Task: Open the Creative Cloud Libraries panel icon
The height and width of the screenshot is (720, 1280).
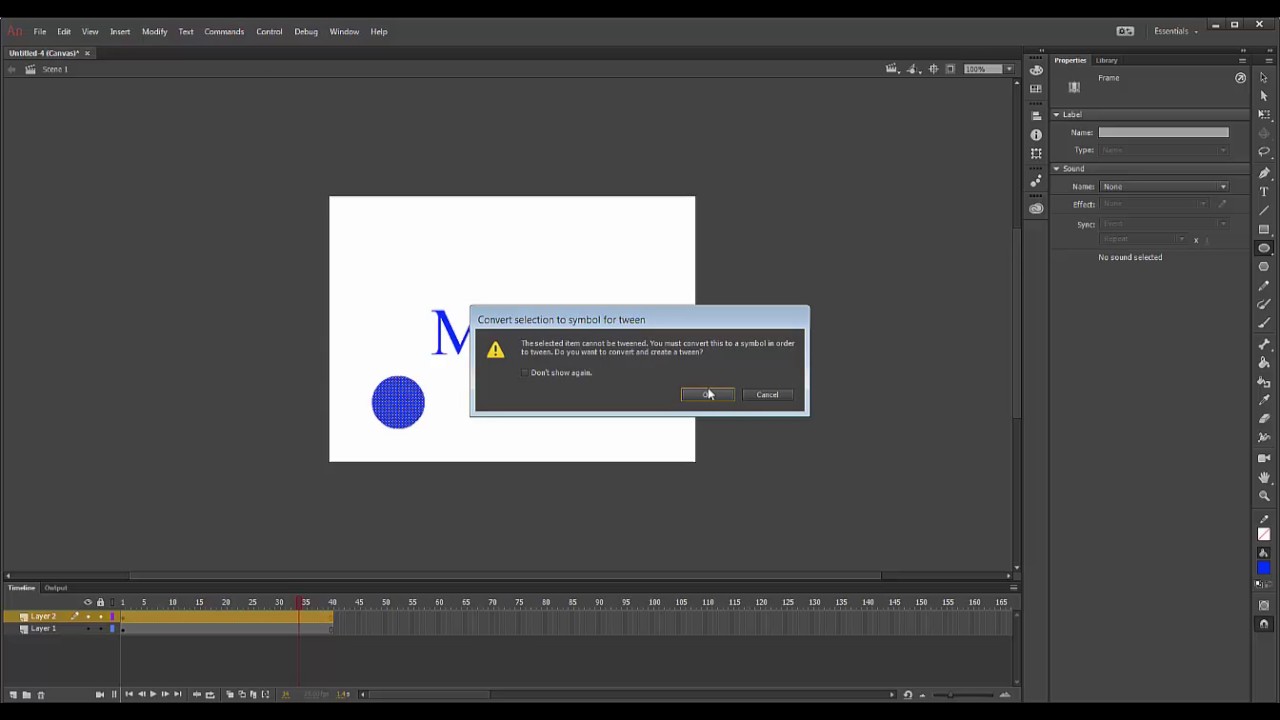Action: [x=1036, y=208]
